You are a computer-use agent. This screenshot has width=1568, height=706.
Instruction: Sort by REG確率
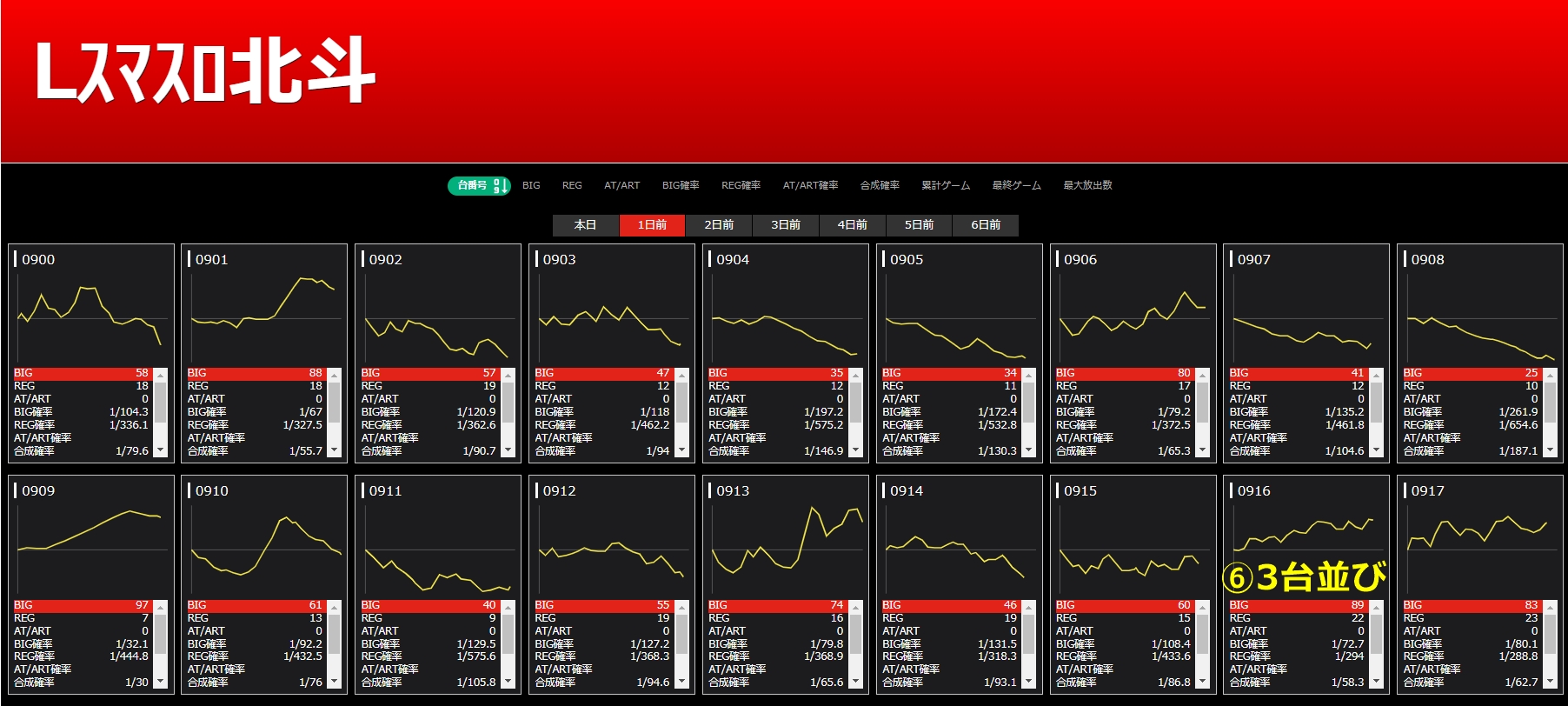click(x=741, y=185)
